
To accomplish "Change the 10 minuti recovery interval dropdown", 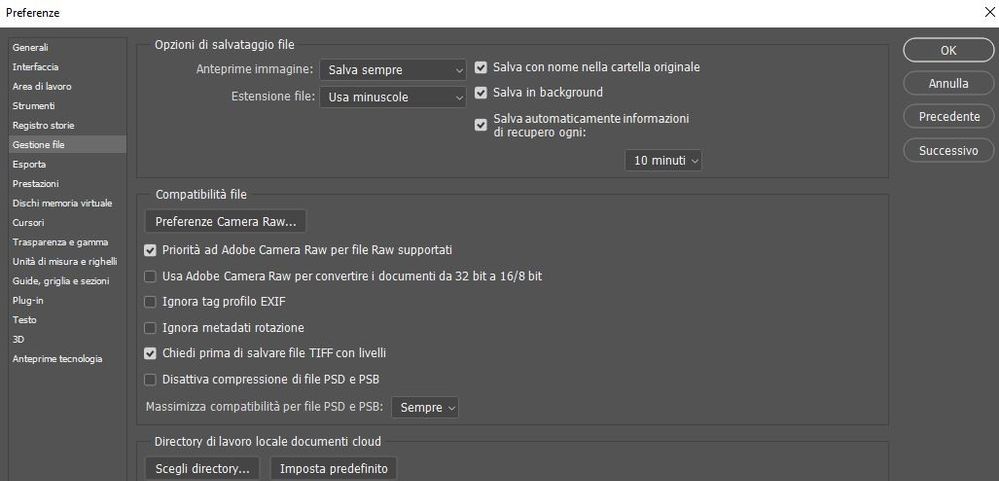I will tap(663, 161).
